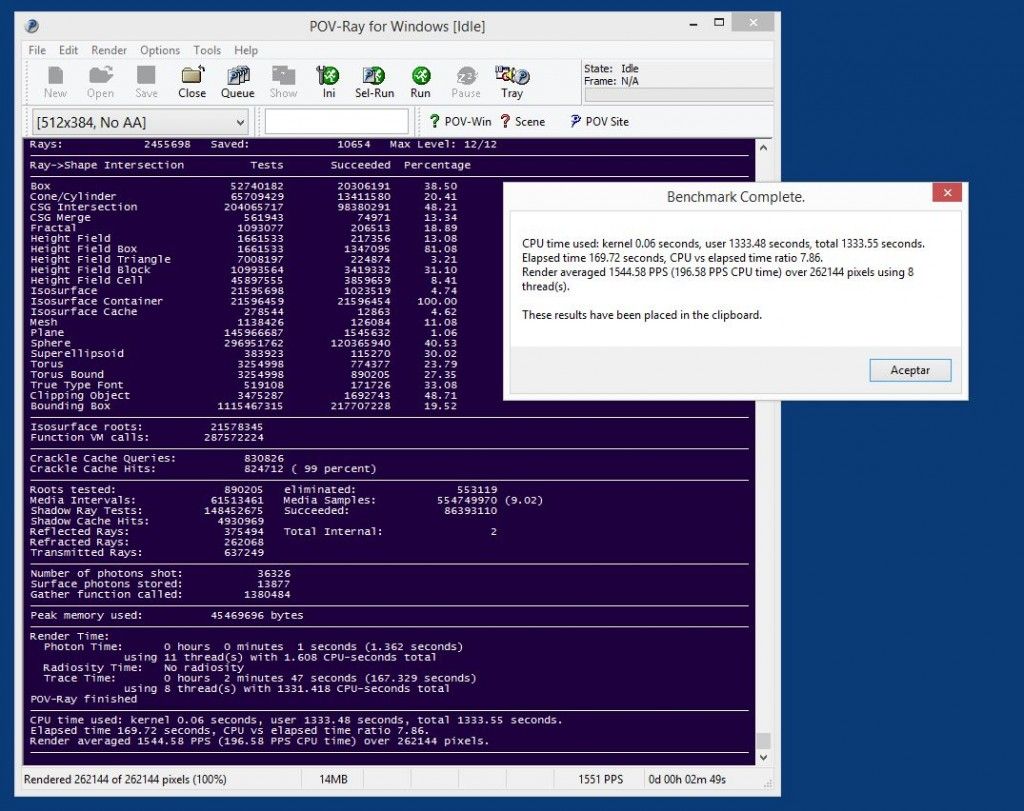This screenshot has height=811, width=1024.
Task: Click the Open file toolbar icon
Action: point(101,82)
